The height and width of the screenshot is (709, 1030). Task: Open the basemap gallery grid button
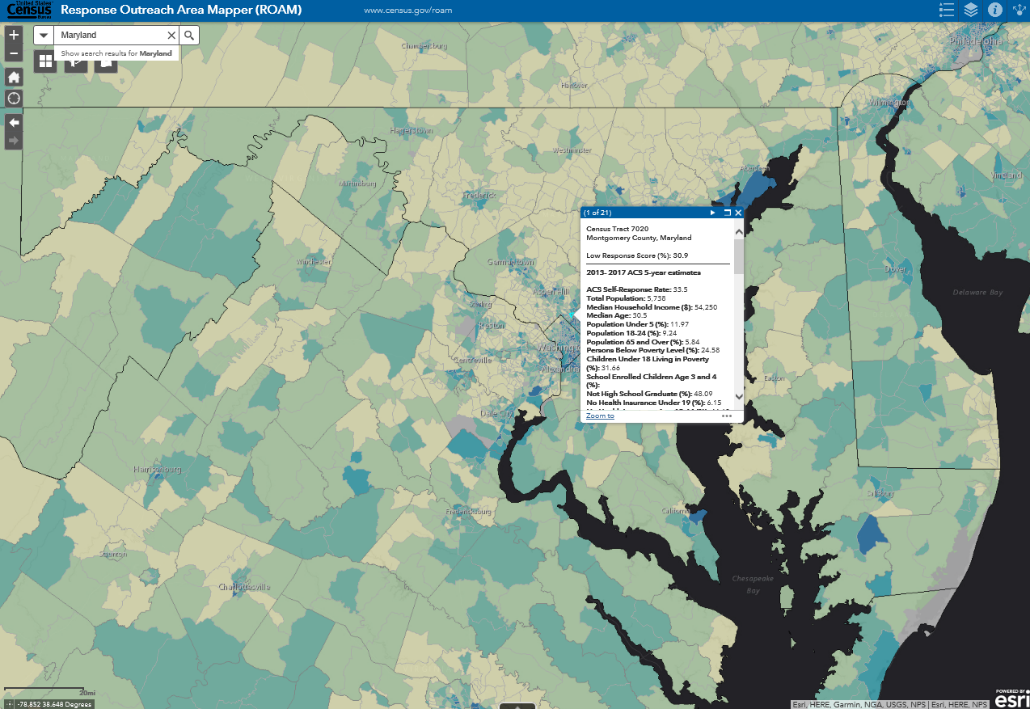[x=45, y=61]
